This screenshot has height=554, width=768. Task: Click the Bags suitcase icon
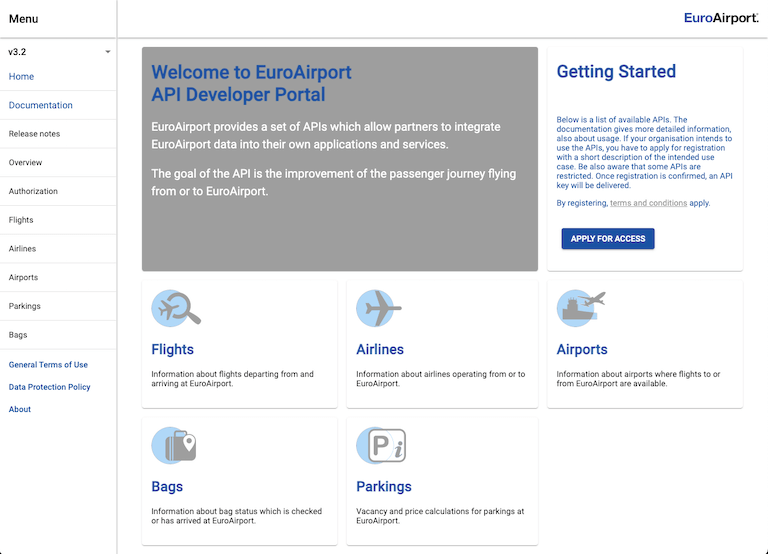[x=174, y=445]
